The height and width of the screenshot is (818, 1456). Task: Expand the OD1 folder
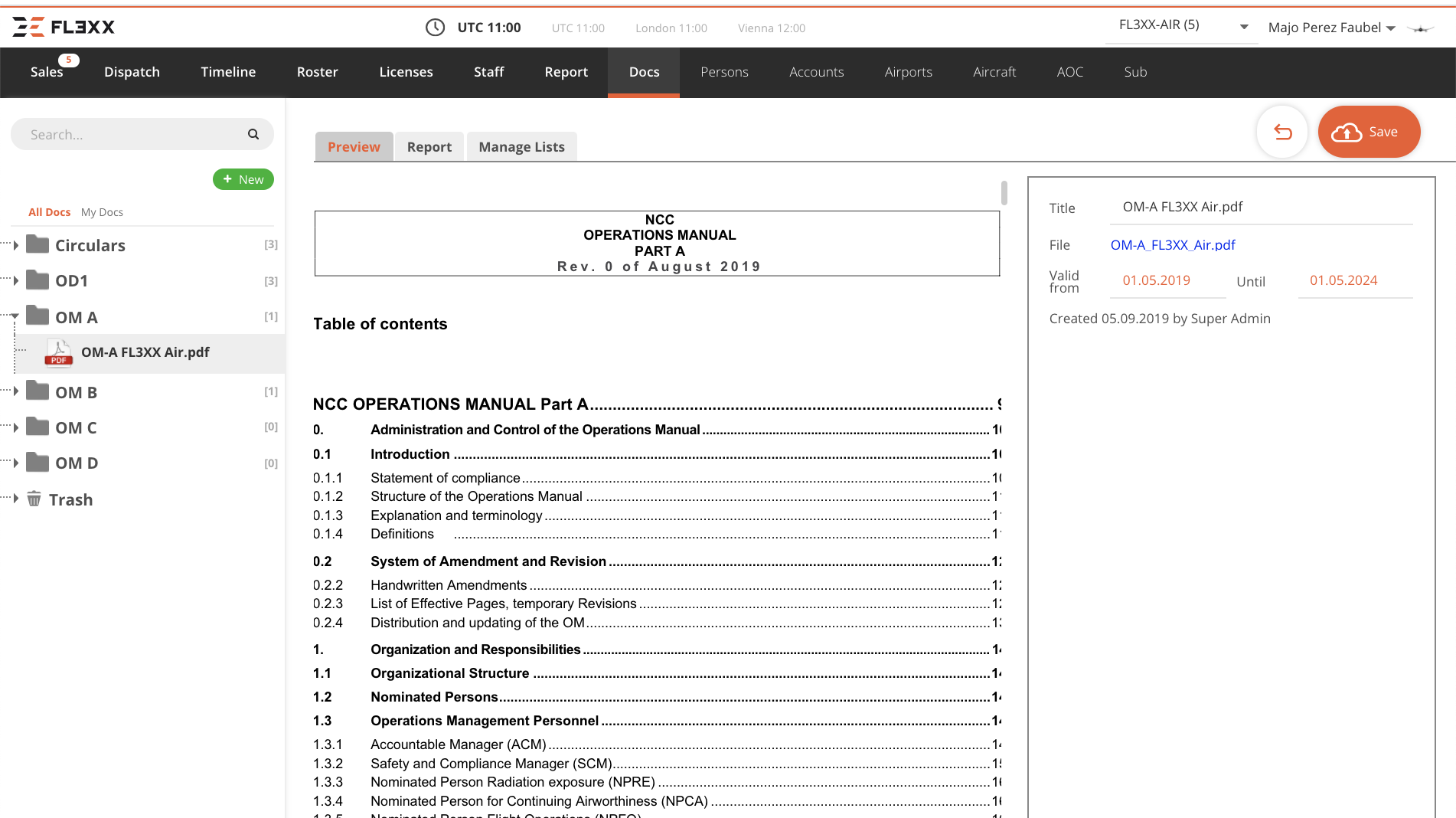(16, 280)
